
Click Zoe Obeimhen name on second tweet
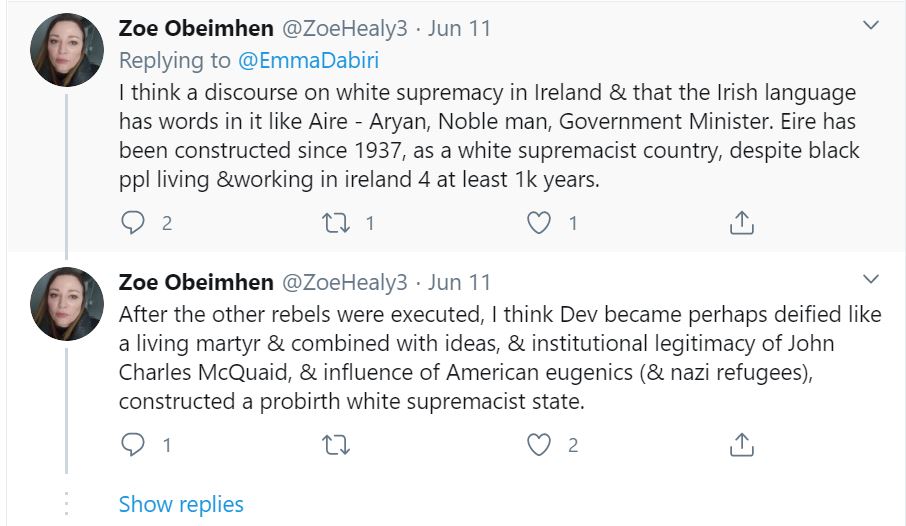(x=196, y=282)
